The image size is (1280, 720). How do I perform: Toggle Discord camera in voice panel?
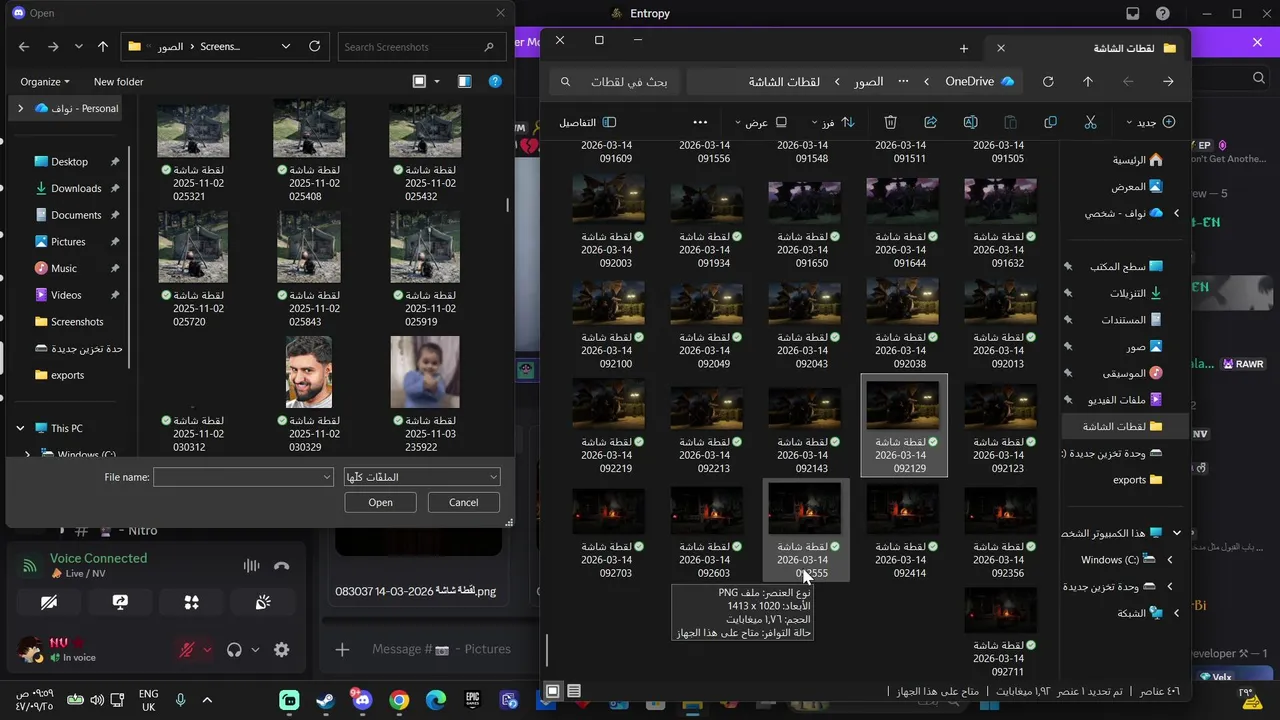tap(48, 602)
